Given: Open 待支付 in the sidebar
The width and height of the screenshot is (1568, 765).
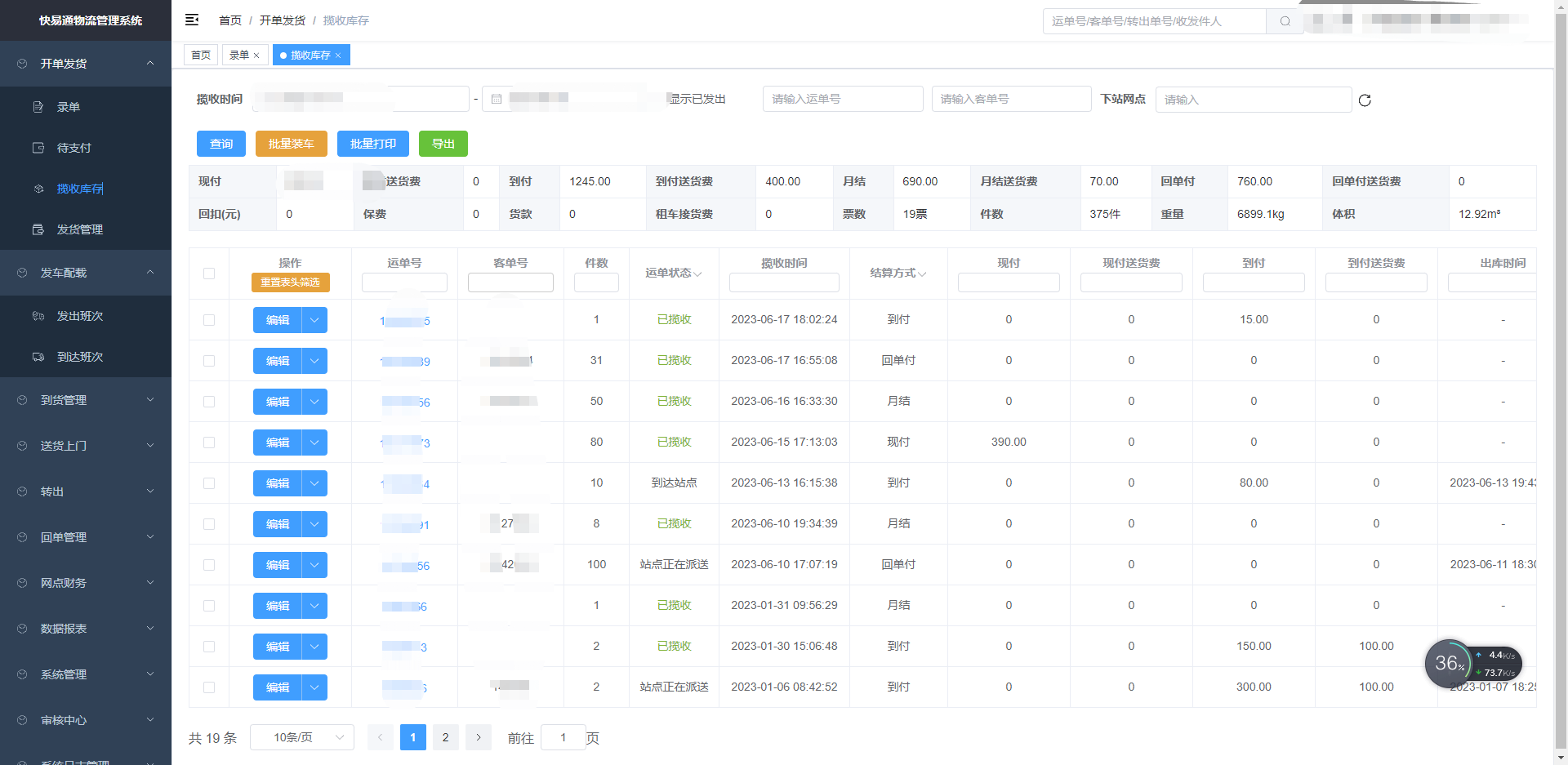Looking at the screenshot, I should pyautogui.click(x=86, y=148).
